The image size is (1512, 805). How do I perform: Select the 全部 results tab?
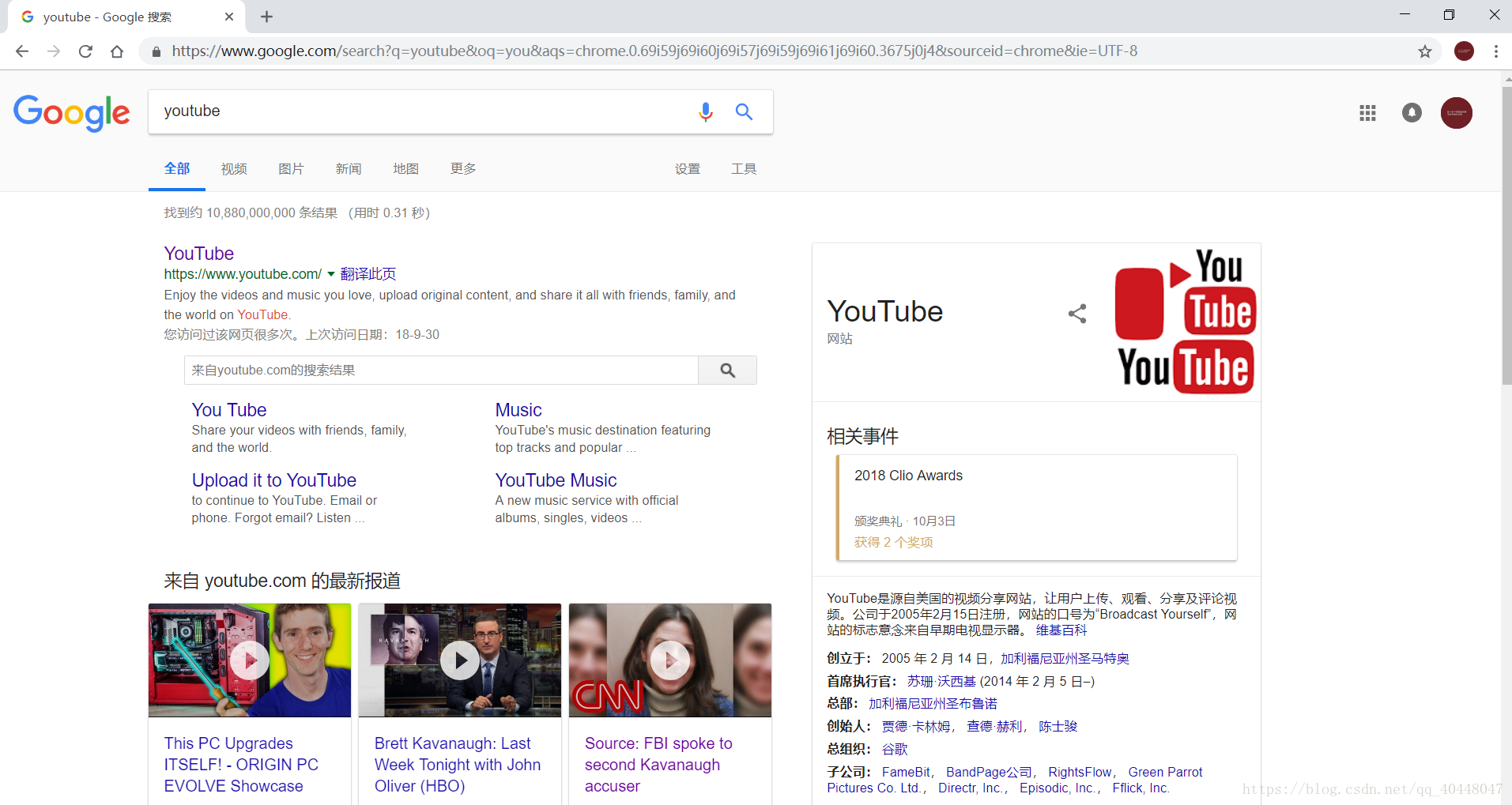coord(177,169)
